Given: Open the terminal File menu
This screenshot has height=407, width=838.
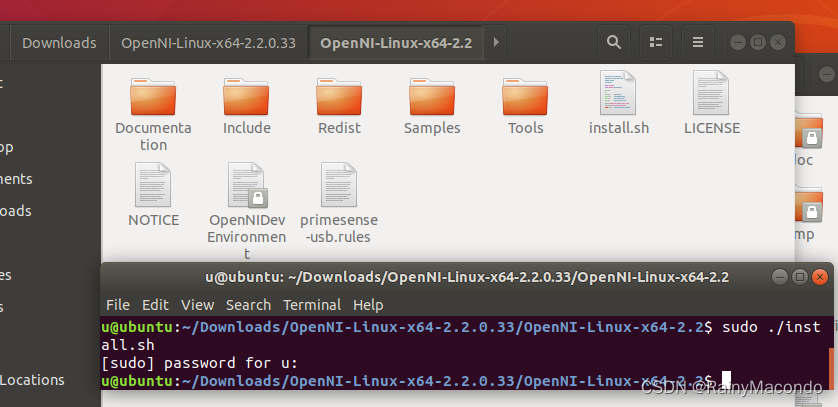Looking at the screenshot, I should [x=118, y=305].
